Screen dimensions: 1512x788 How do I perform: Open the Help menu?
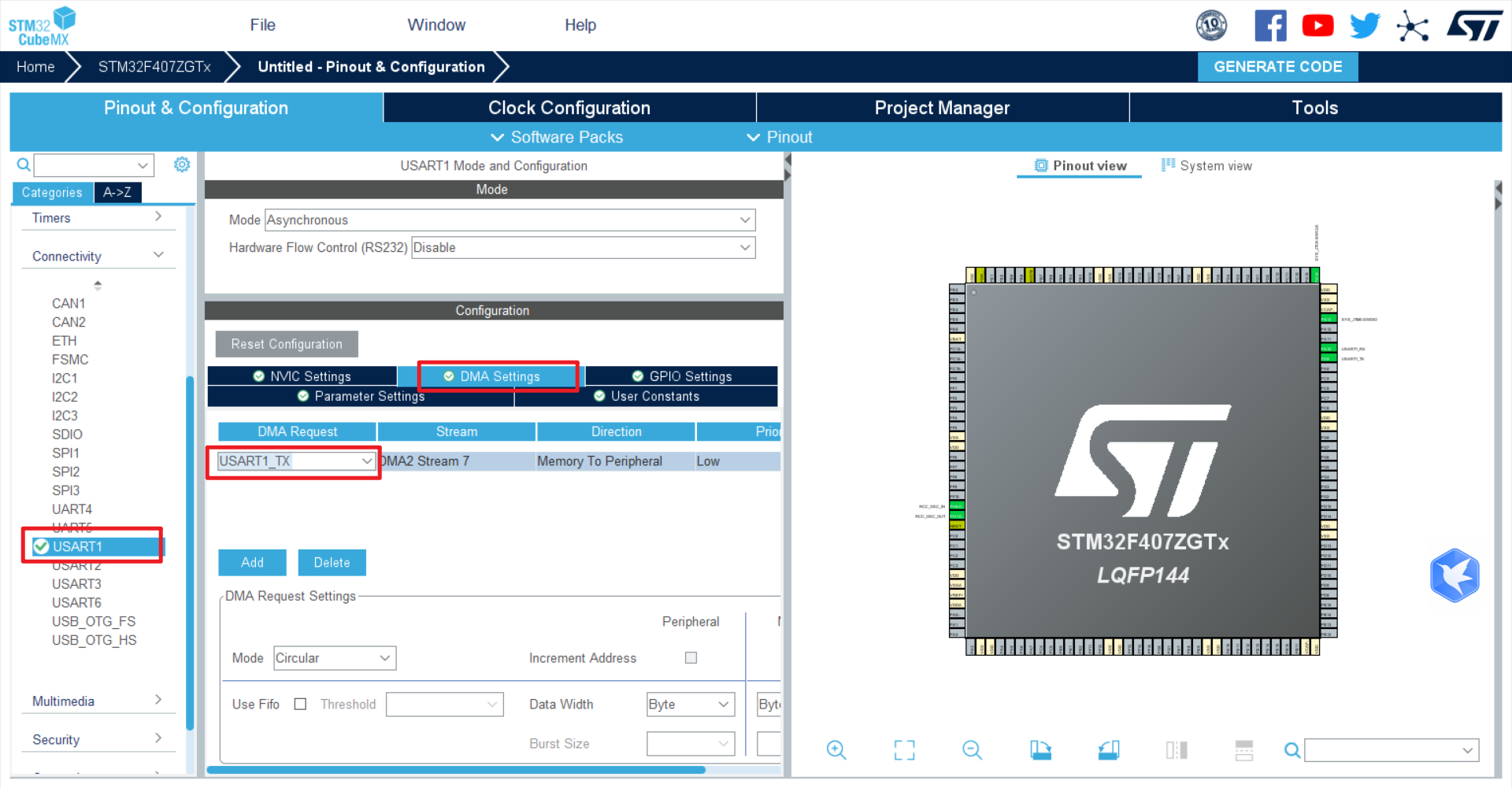(580, 25)
